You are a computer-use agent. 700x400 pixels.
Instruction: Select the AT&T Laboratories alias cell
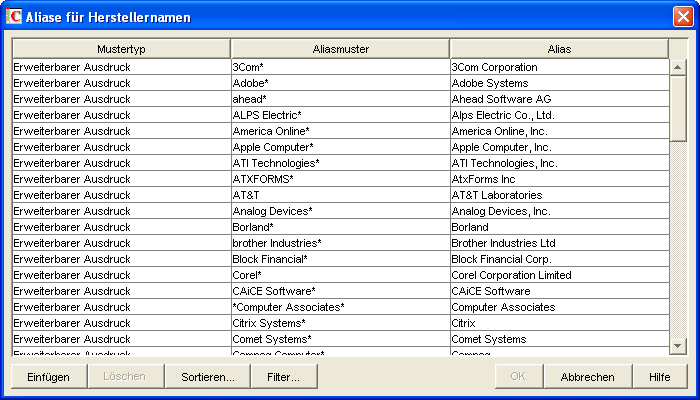click(559, 195)
